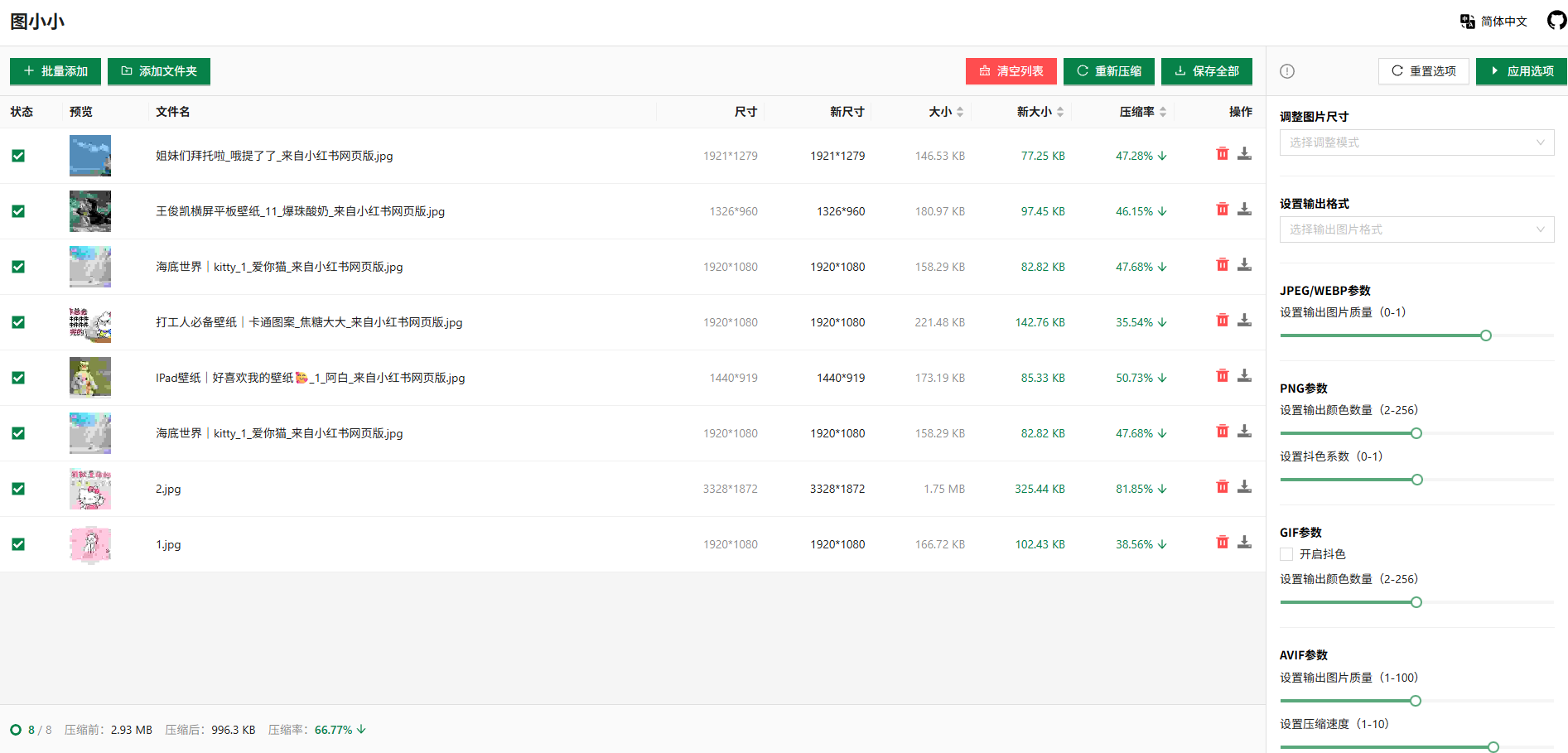The height and width of the screenshot is (753, 1568).
Task: Delete the IPad壁纸 image row
Action: pyautogui.click(x=1222, y=376)
